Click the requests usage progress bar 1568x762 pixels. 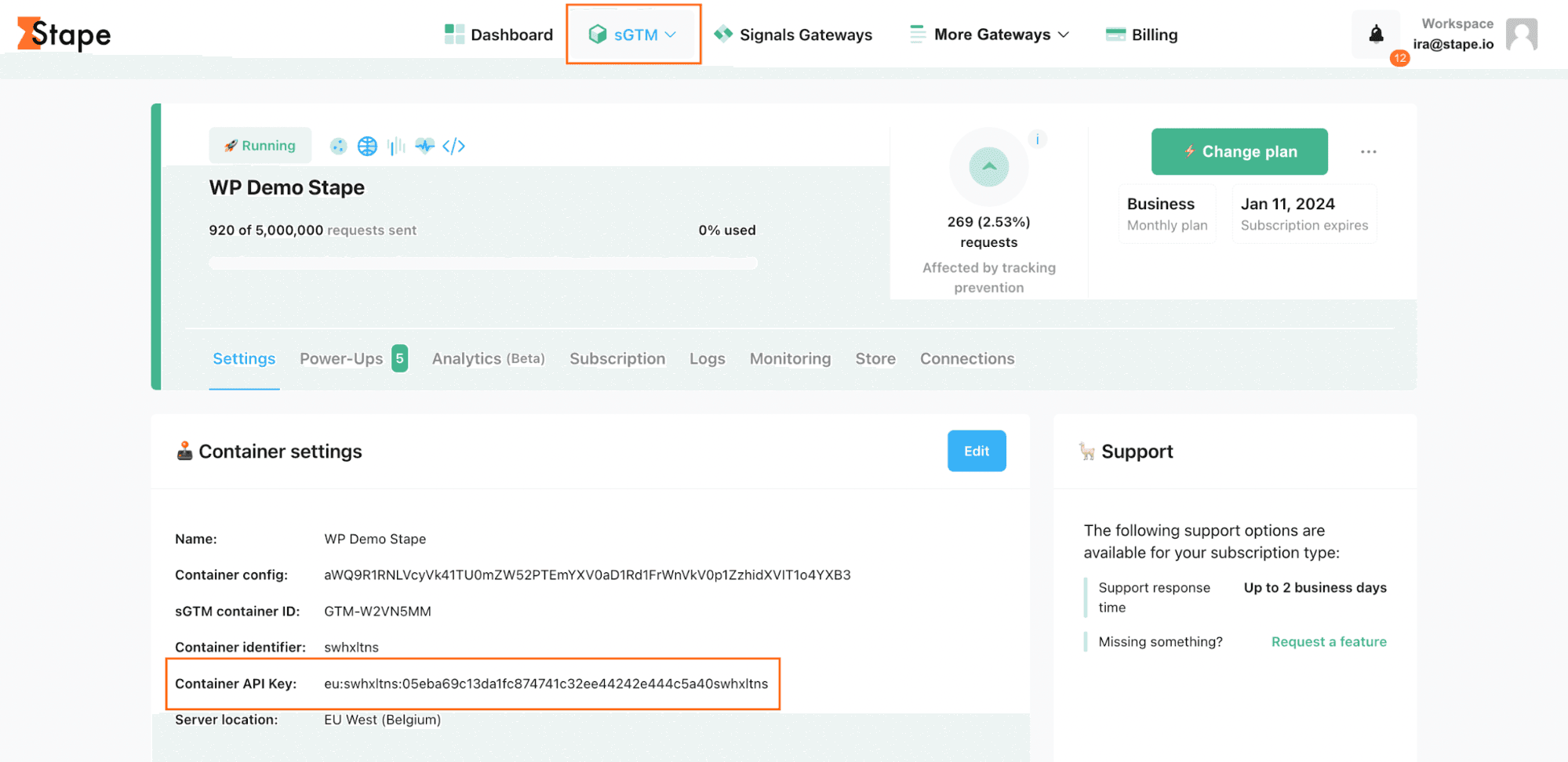coord(483,263)
